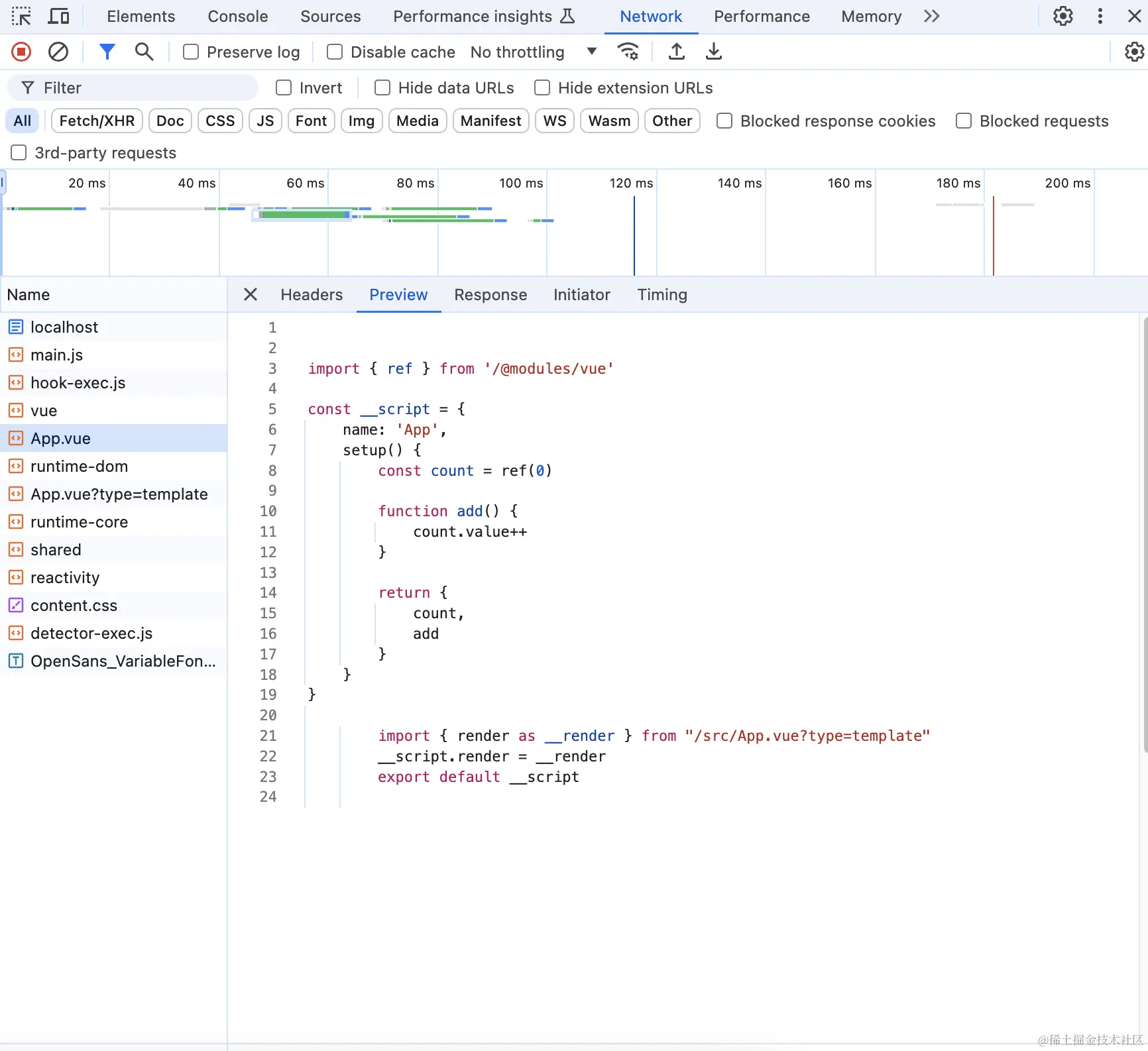Click the import HAR upload icon
1148x1051 pixels.
pos(676,52)
